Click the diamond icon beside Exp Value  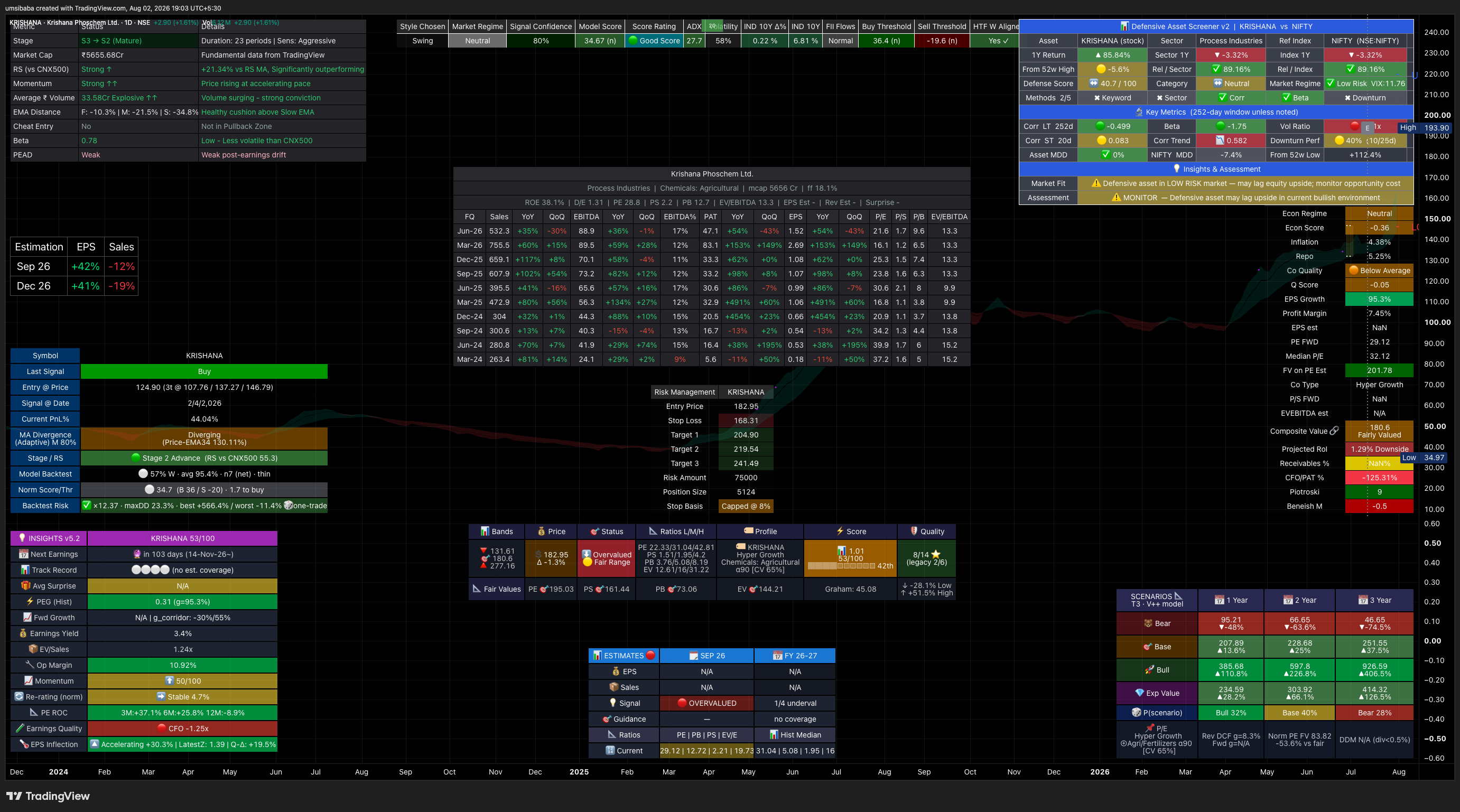[x=1139, y=693]
